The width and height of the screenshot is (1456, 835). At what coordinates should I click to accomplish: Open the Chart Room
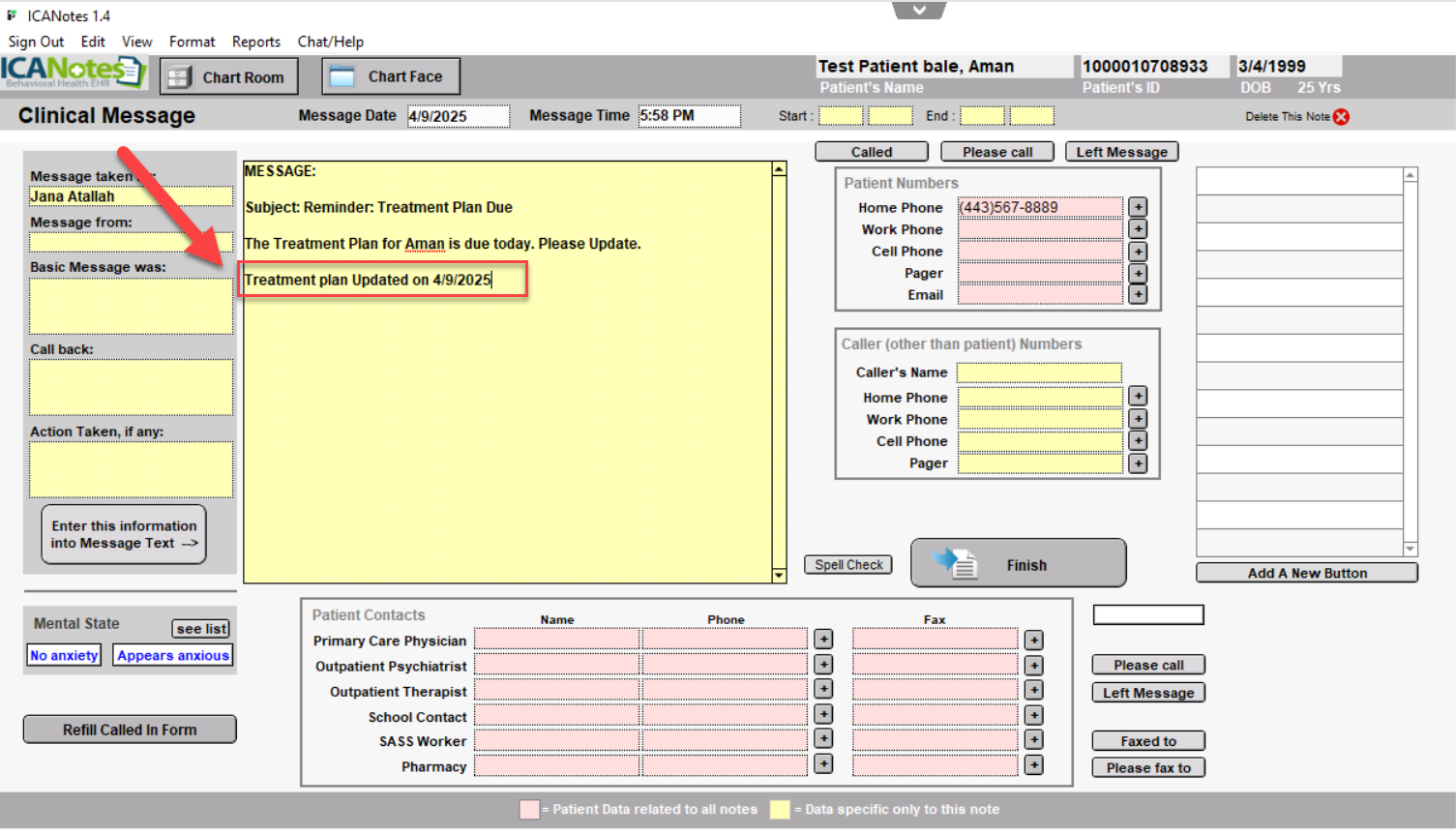[228, 77]
